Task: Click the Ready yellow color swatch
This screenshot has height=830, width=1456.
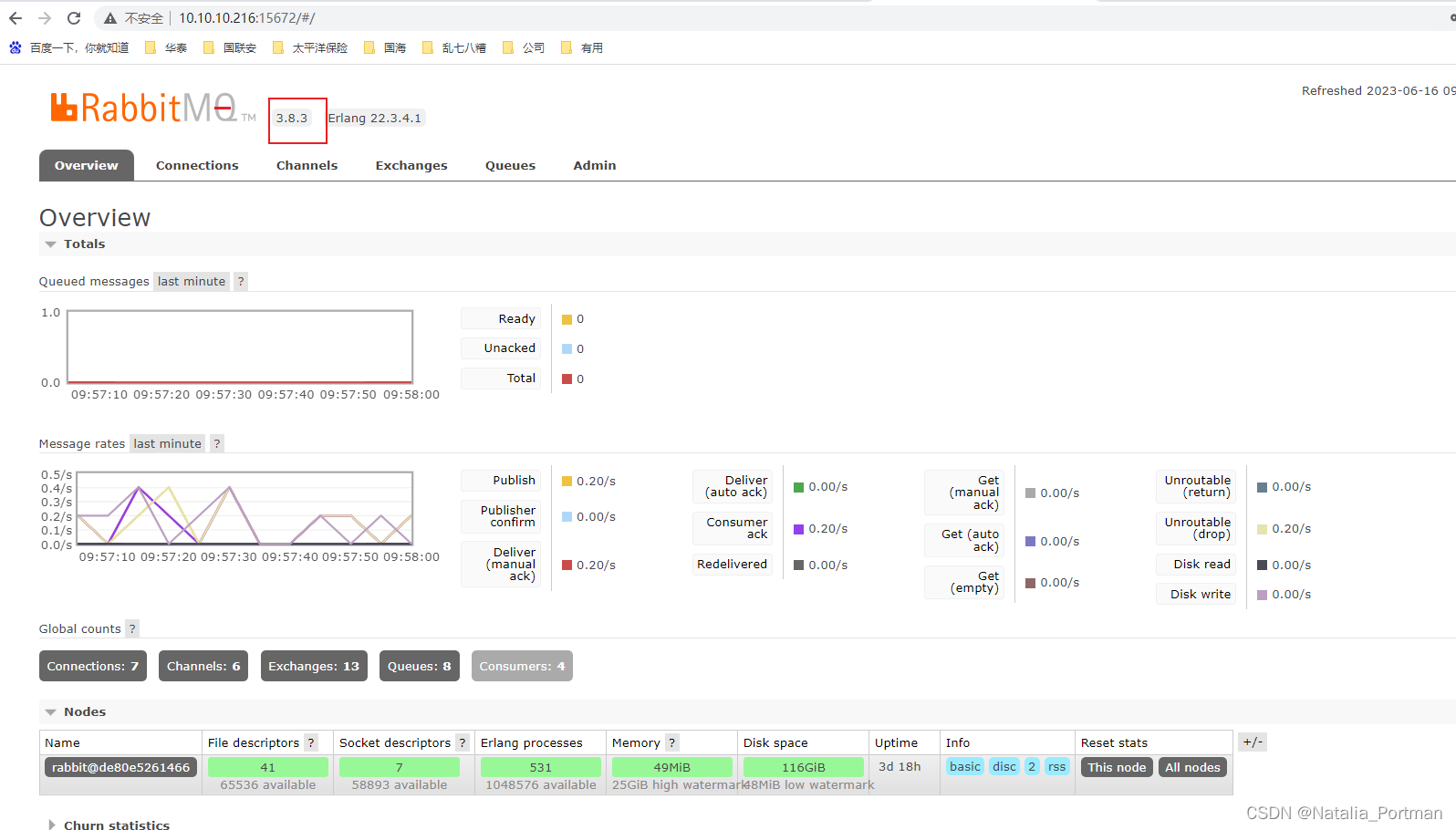Action: [x=567, y=319]
